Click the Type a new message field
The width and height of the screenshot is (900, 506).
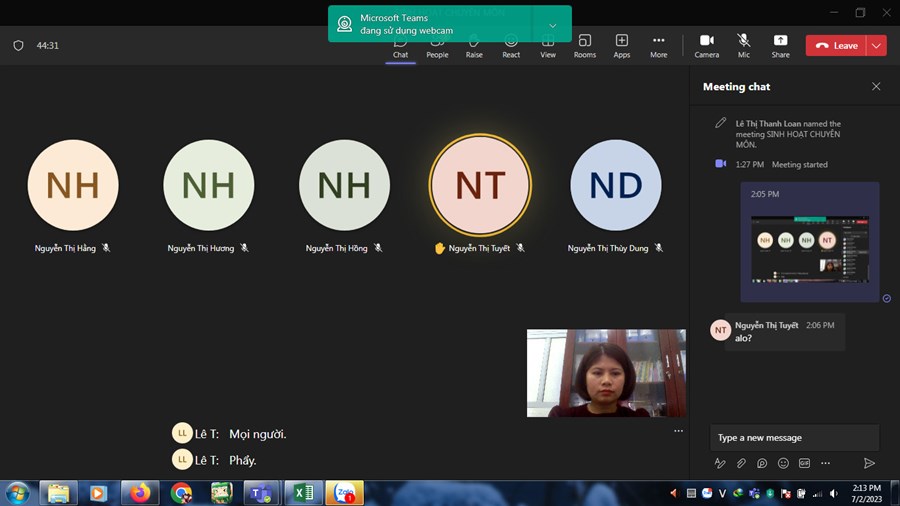(794, 437)
